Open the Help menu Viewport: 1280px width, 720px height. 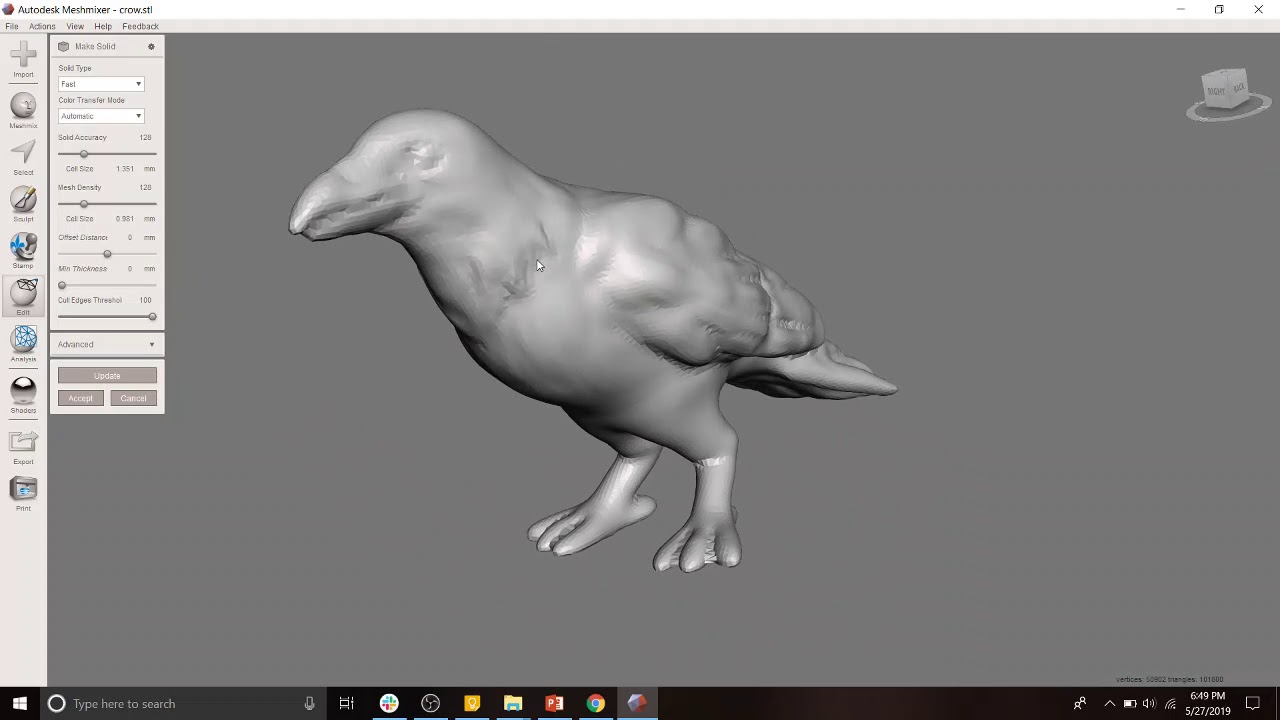tap(103, 26)
